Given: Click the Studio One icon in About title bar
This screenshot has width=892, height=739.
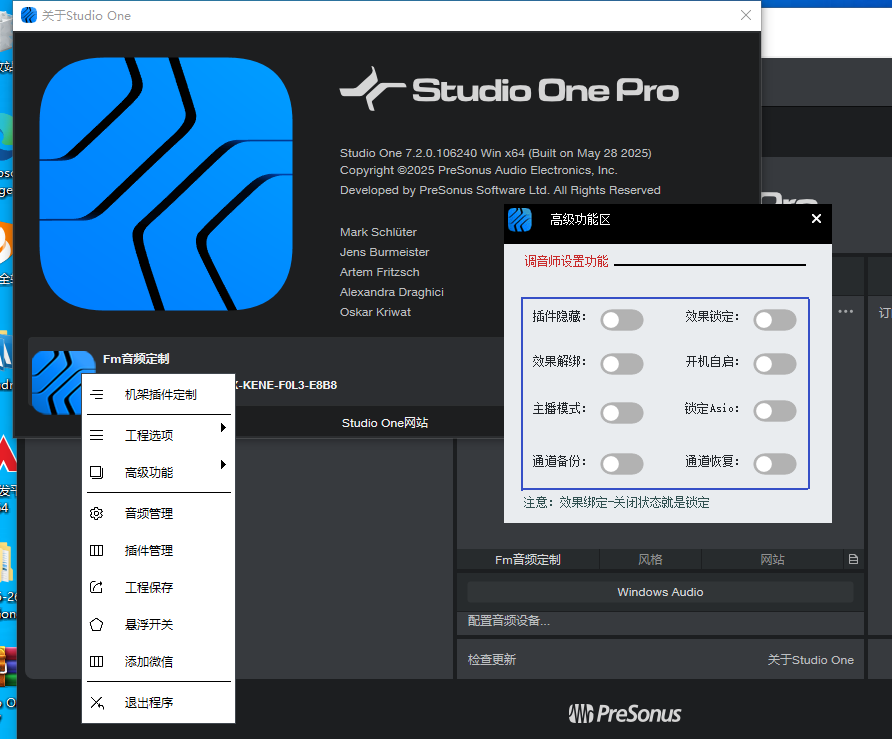Looking at the screenshot, I should 29,15.
